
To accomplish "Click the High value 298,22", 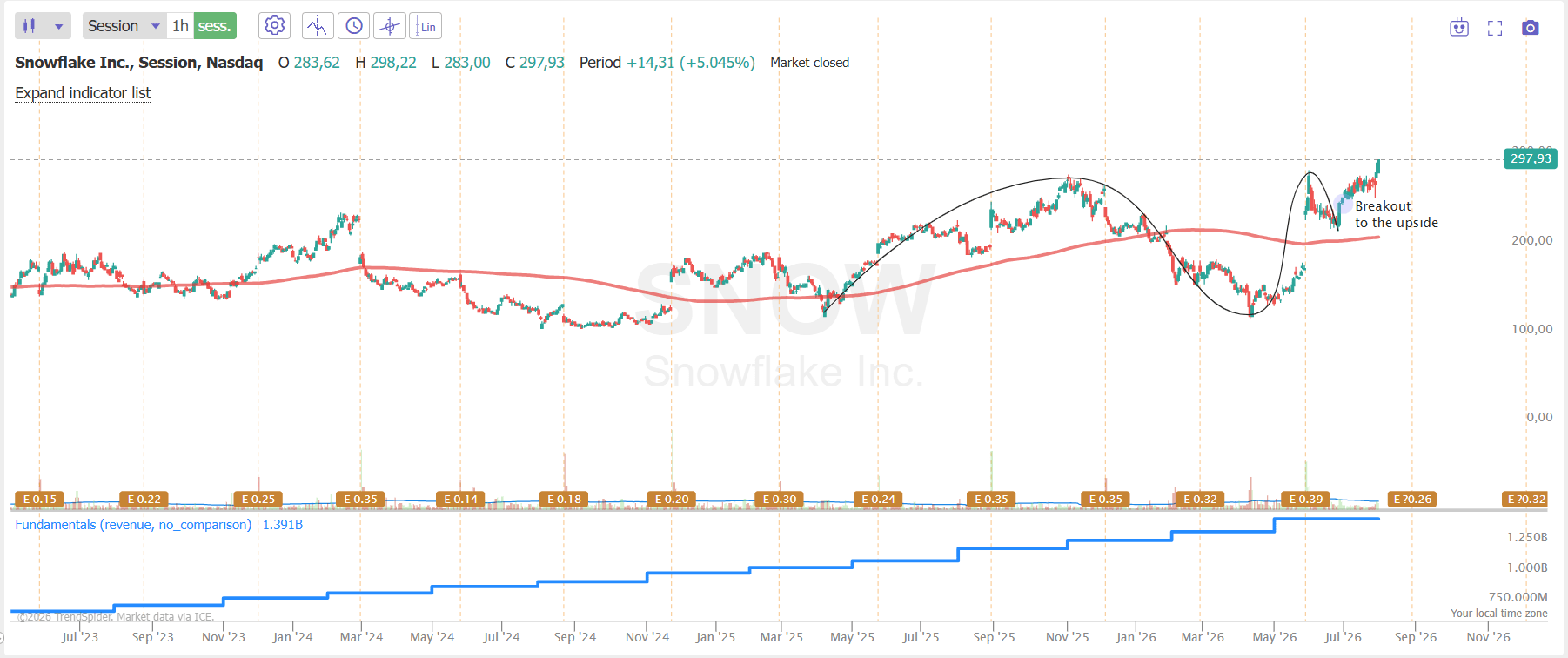I will [x=393, y=63].
